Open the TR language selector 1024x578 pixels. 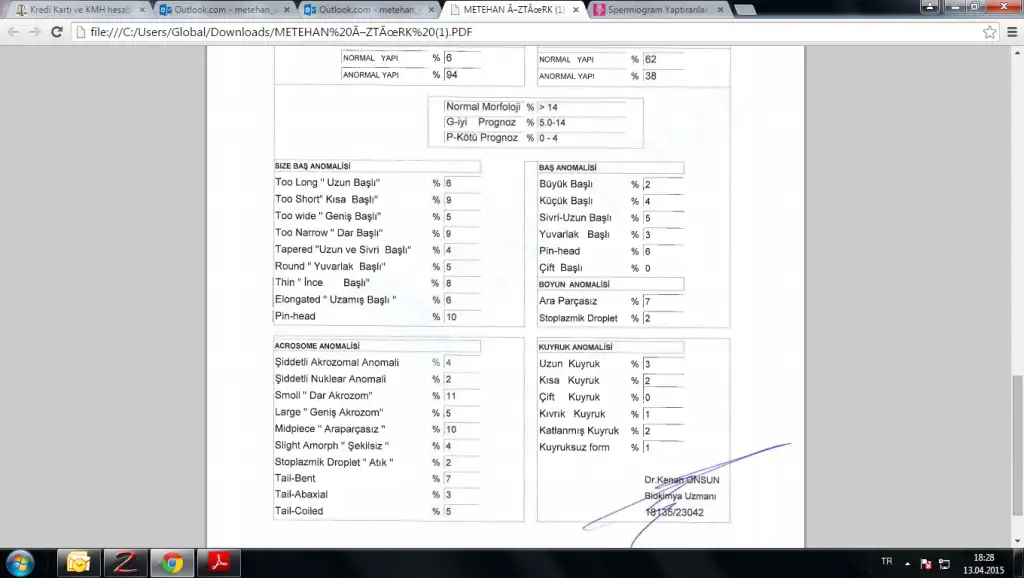click(x=886, y=563)
